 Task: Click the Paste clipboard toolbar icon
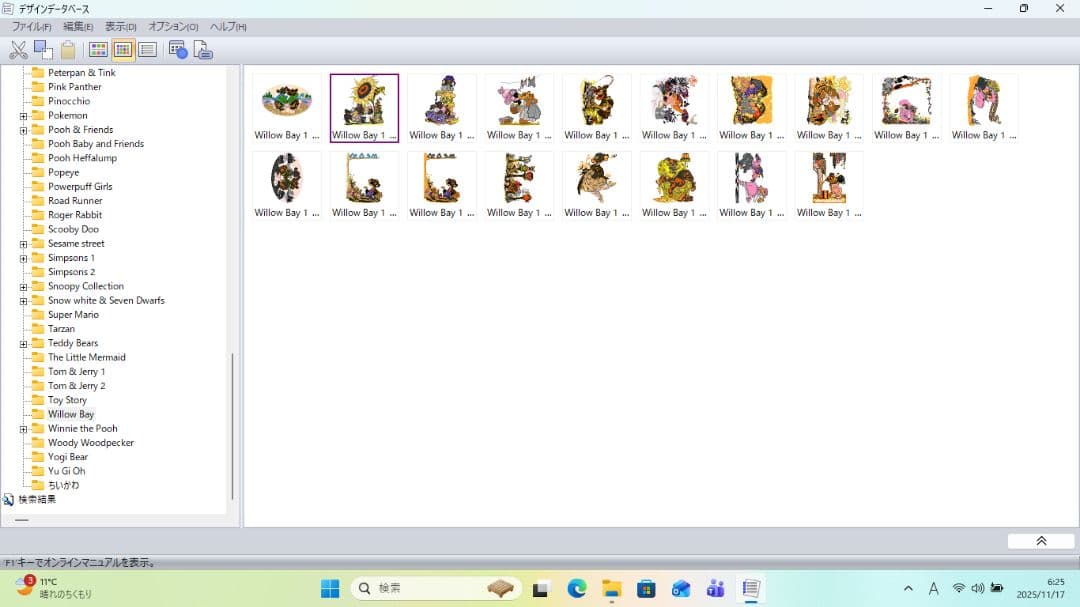click(68, 50)
